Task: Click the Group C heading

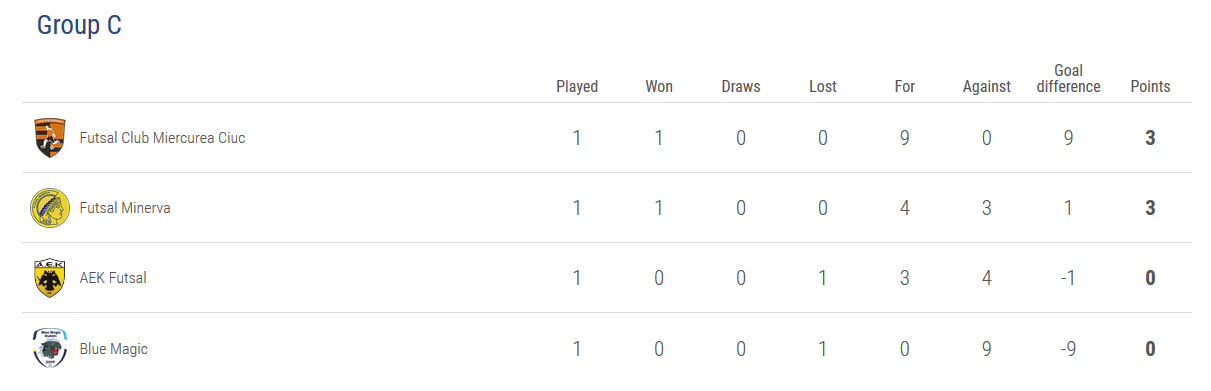Action: [x=79, y=25]
